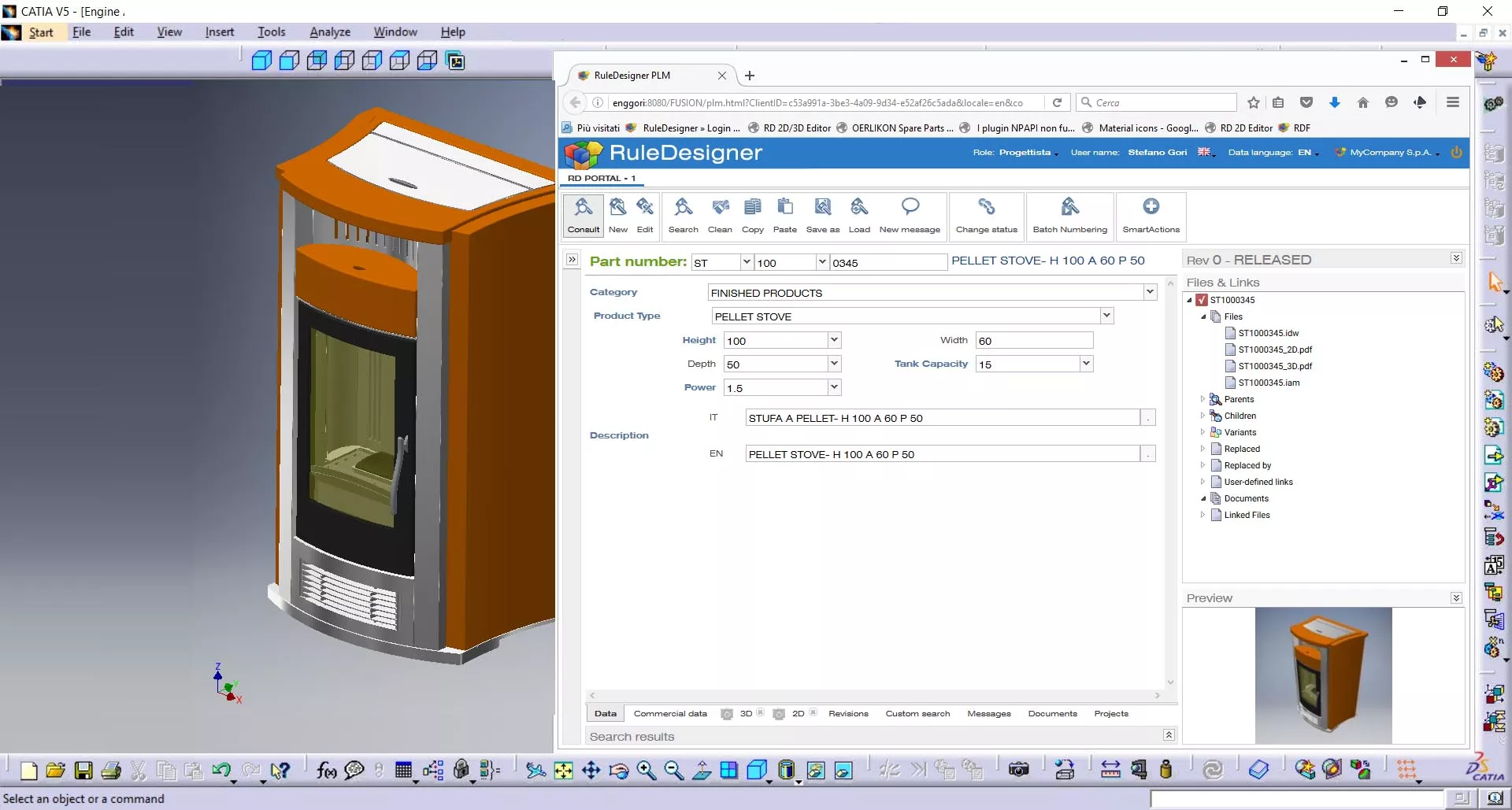Click the CATIA Zoom Out magnifier
The width and height of the screenshot is (1512, 810).
tap(674, 771)
